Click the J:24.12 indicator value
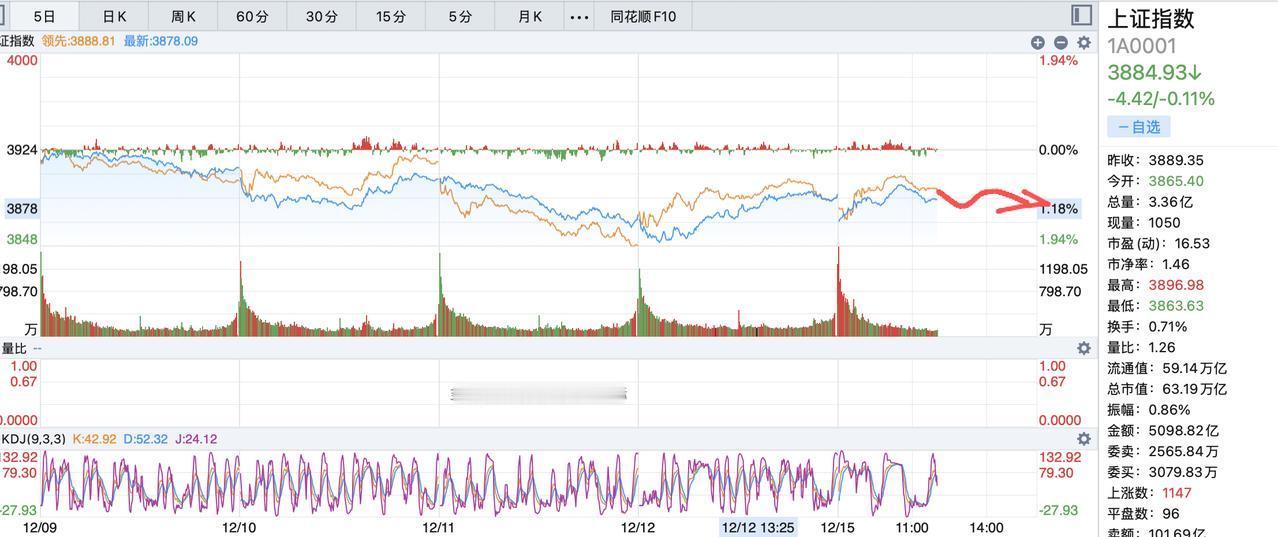The image size is (1278, 537). (196, 438)
